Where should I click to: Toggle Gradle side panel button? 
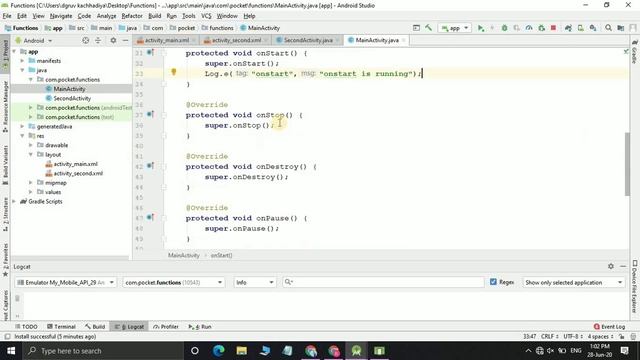click(635, 52)
